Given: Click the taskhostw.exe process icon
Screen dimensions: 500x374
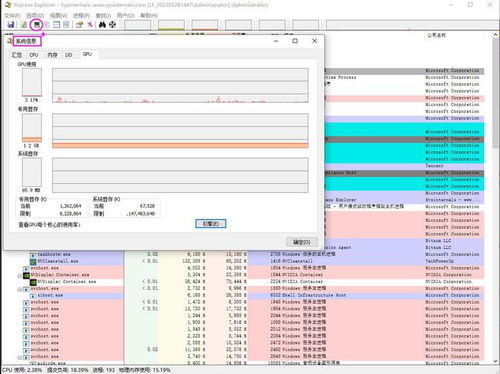Looking at the screenshot, I should click(33, 255).
